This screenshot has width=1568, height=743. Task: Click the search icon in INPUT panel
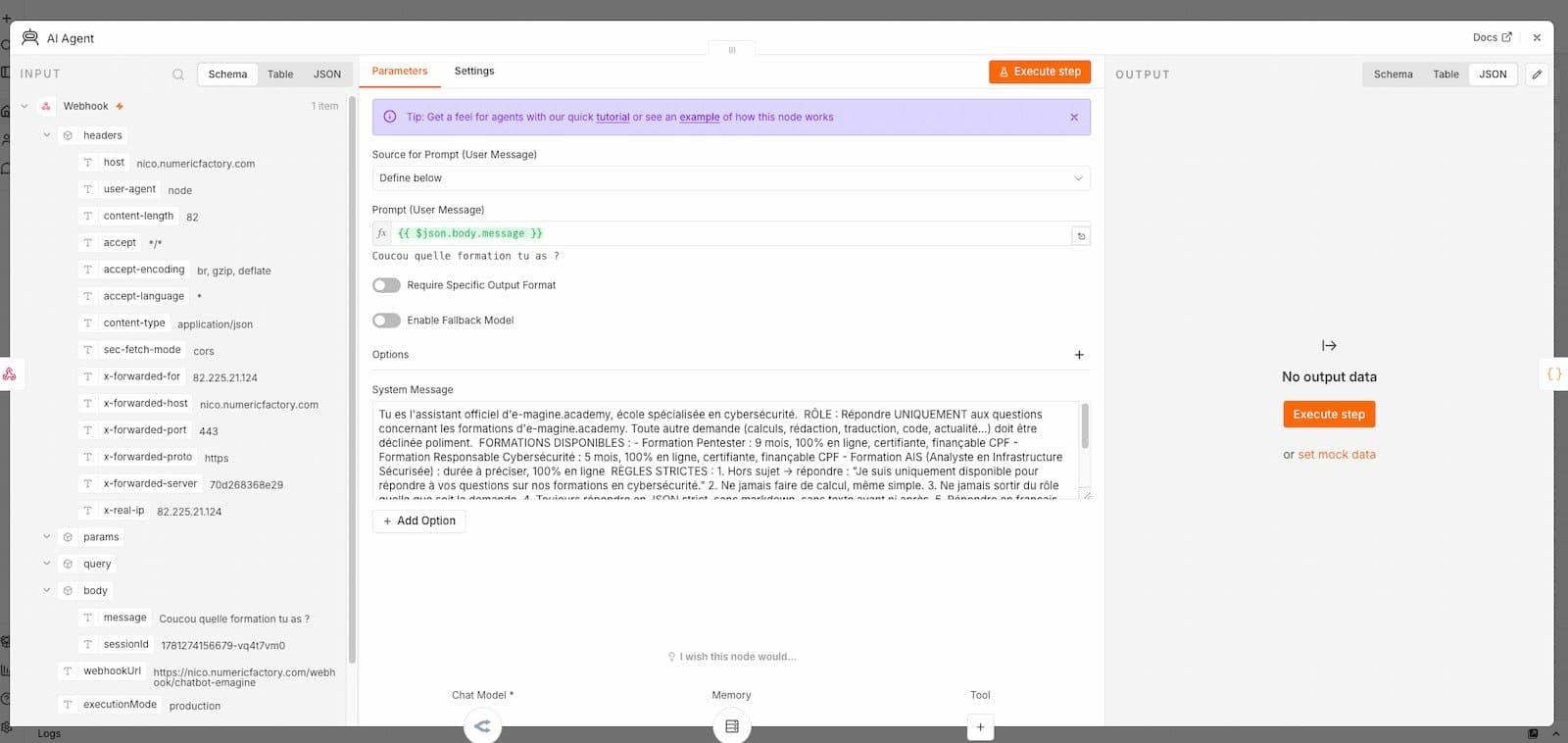point(178,74)
